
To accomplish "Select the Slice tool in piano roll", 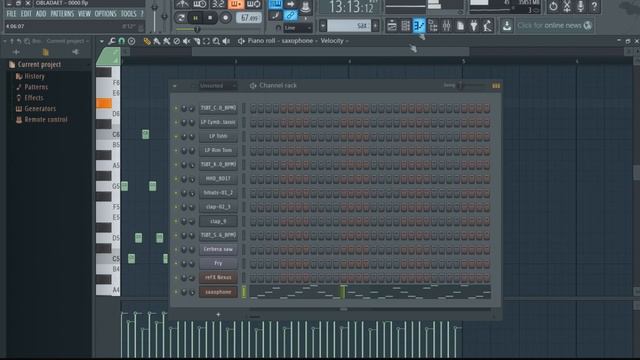I will pos(197,41).
